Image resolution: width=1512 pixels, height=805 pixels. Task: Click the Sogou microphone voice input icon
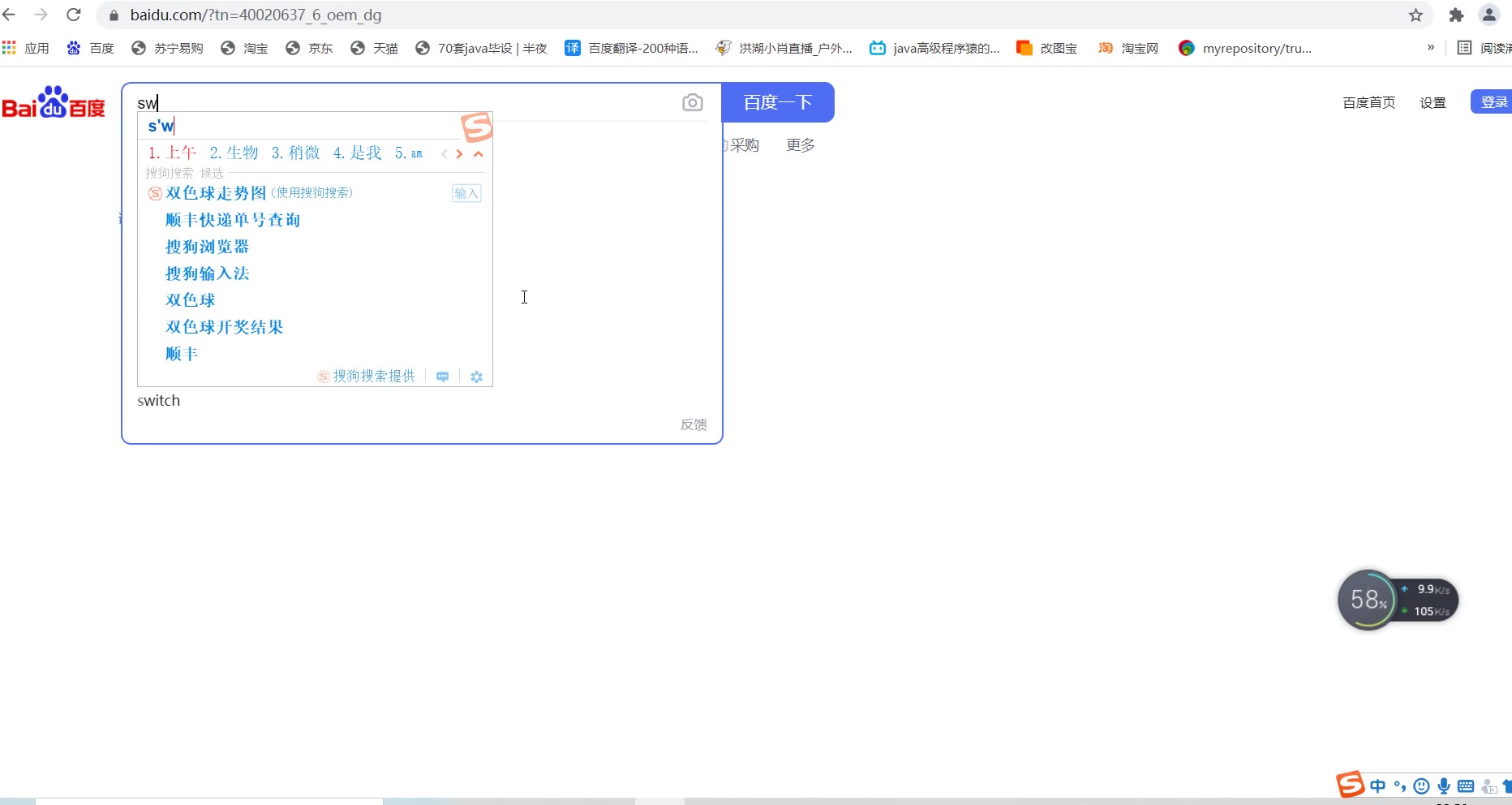[x=1444, y=786]
